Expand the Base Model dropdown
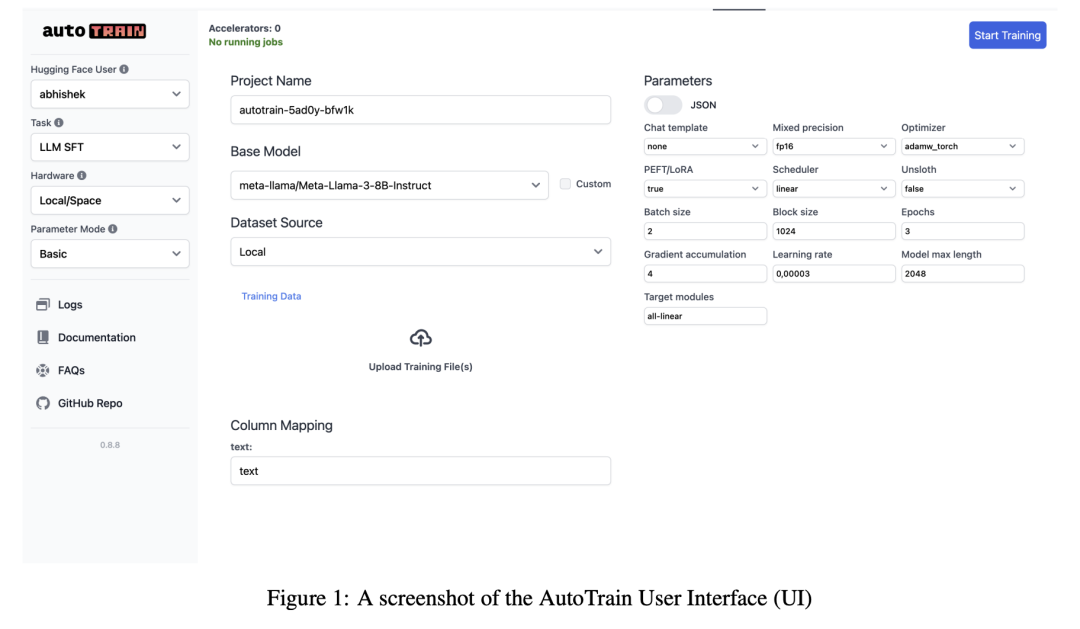1080x629 pixels. pyautogui.click(x=389, y=185)
